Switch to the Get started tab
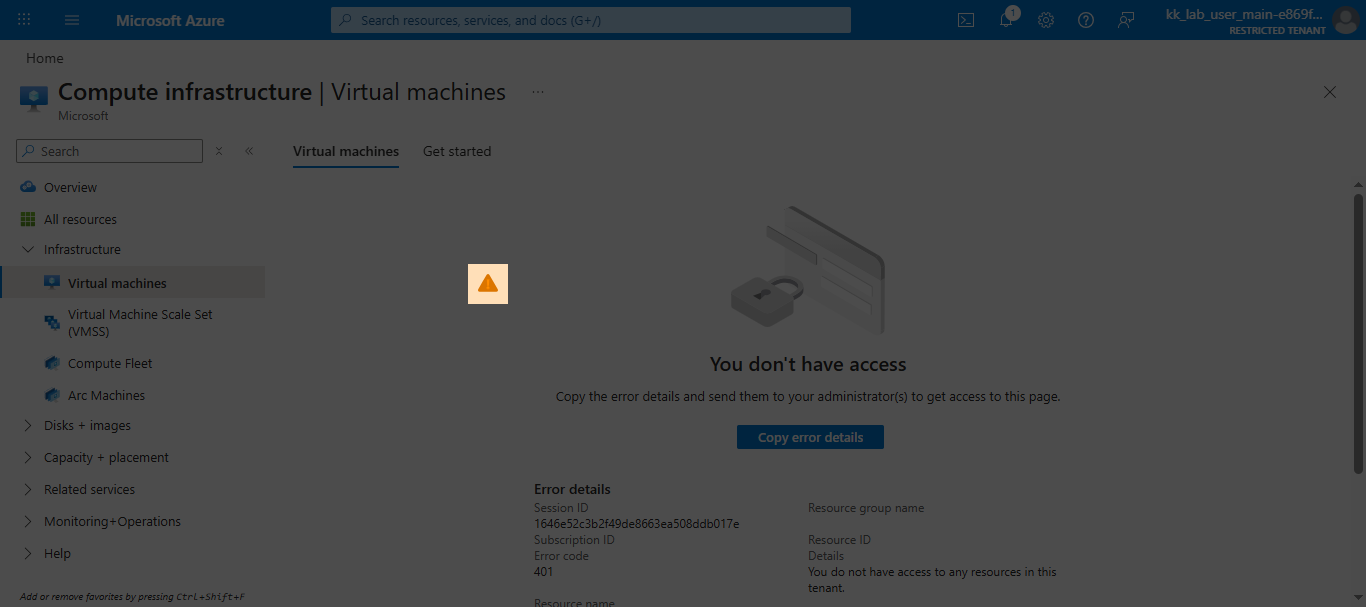1366x607 pixels. tap(457, 151)
